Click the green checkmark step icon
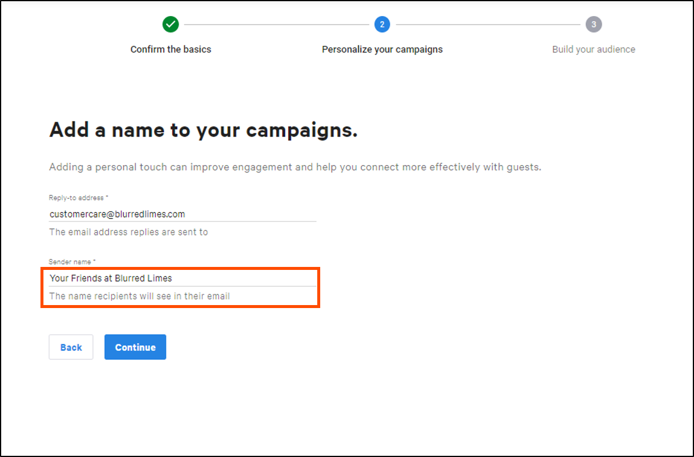Image resolution: width=694 pixels, height=457 pixels. click(170, 24)
